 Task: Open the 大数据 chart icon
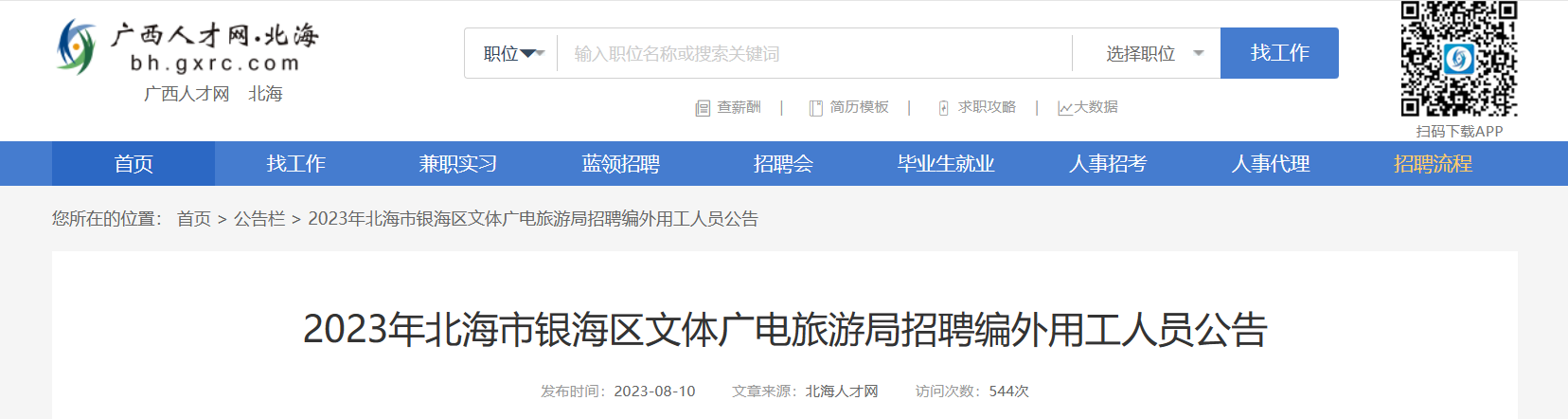click(x=1065, y=108)
